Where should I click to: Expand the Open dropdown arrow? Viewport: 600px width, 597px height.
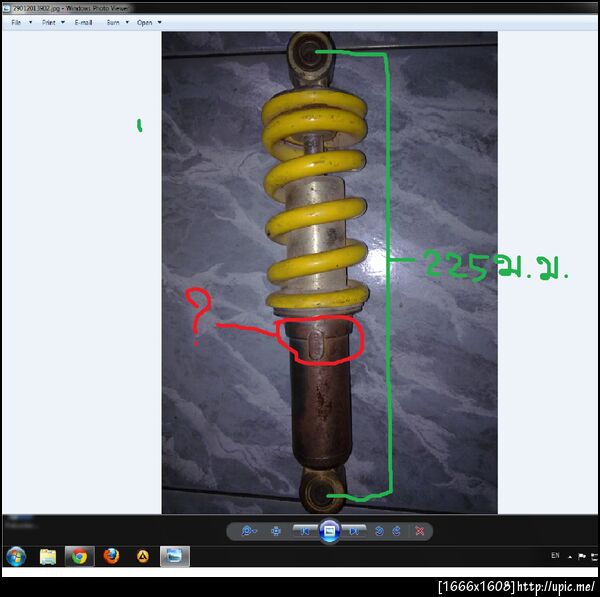click(x=160, y=22)
